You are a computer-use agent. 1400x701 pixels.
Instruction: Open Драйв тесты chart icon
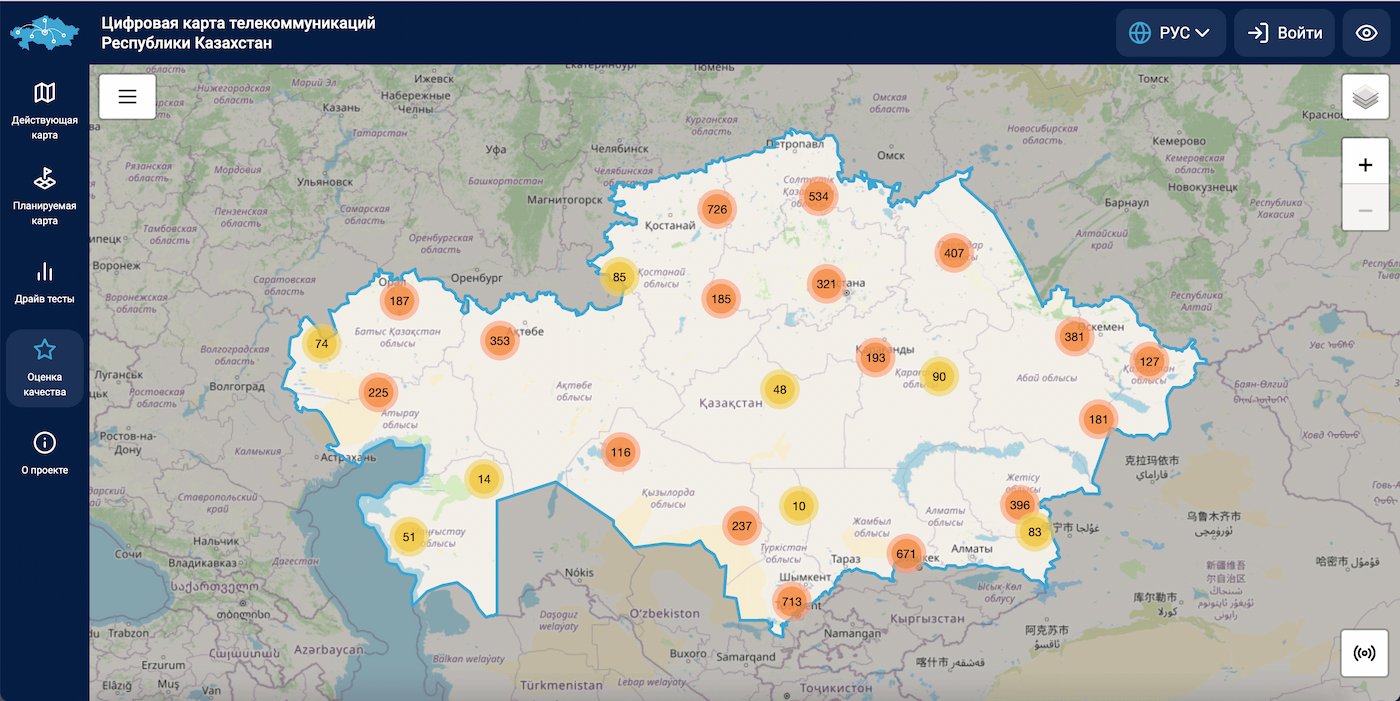tap(44, 272)
